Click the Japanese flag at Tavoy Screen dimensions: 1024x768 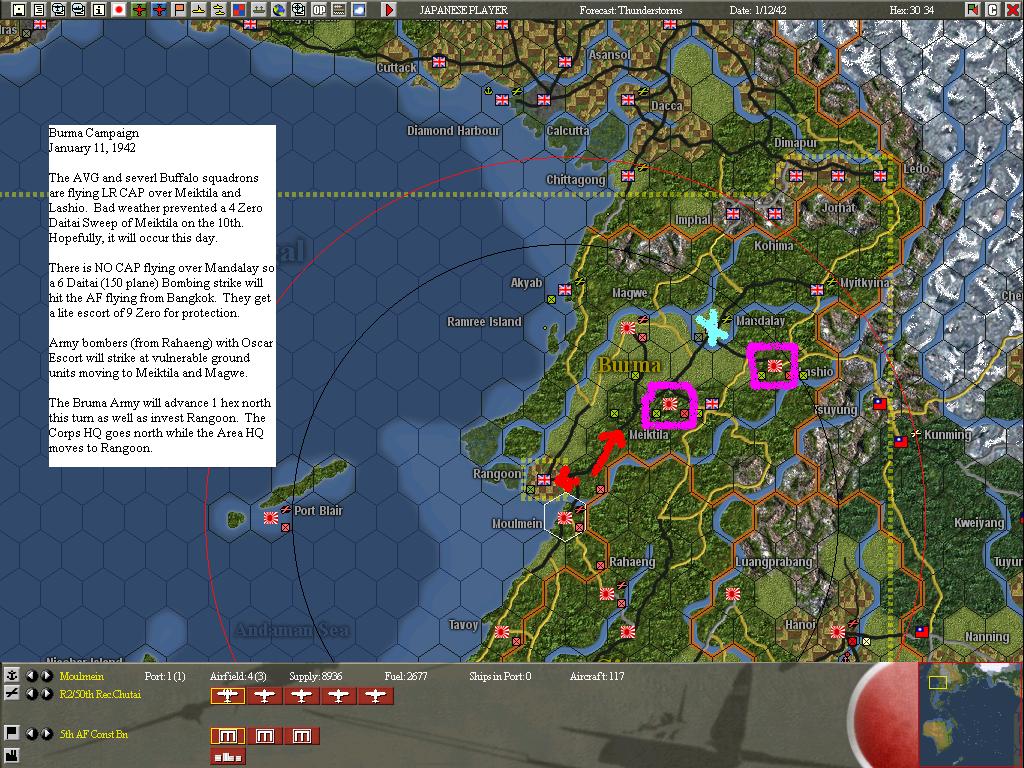pyautogui.click(x=502, y=632)
